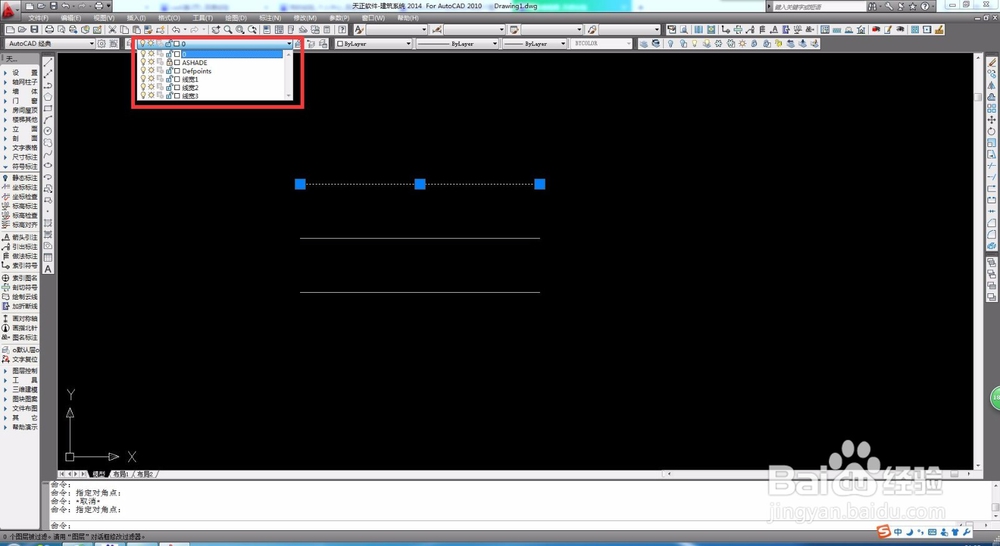
Task: Open the ByLayer lineweight dropdown
Action: (534, 43)
